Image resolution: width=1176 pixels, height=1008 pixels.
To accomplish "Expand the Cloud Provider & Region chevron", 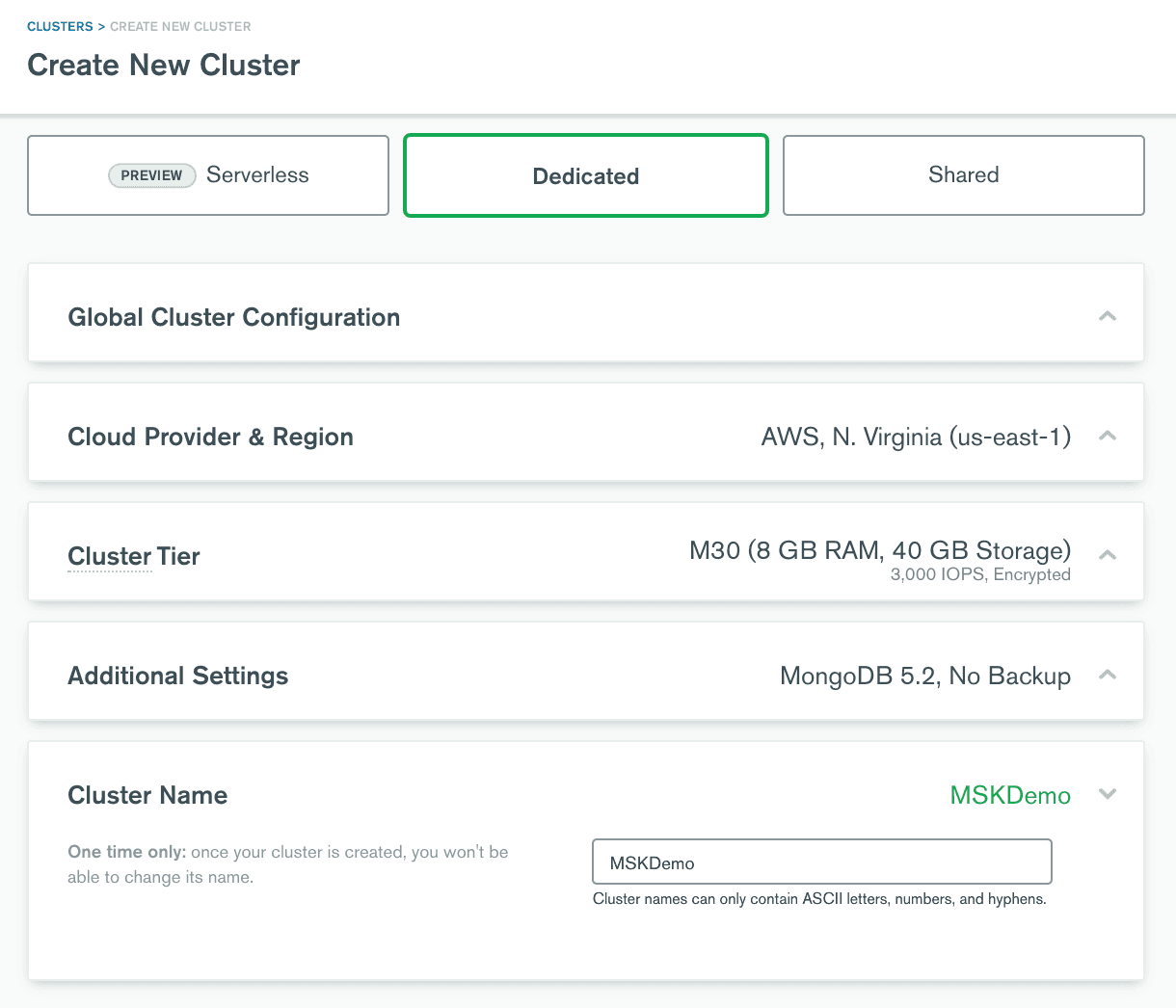I will 1108,436.
